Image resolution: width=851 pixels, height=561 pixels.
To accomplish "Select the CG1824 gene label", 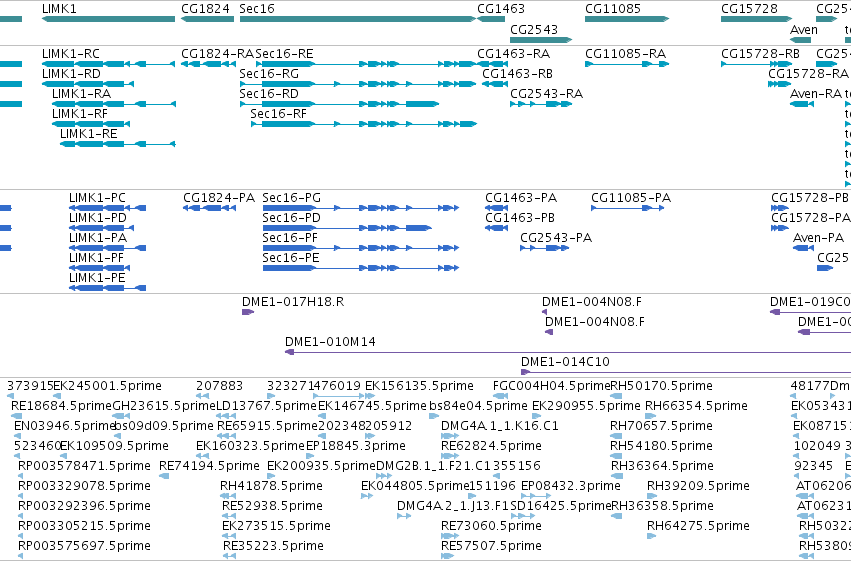I will [205, 9].
